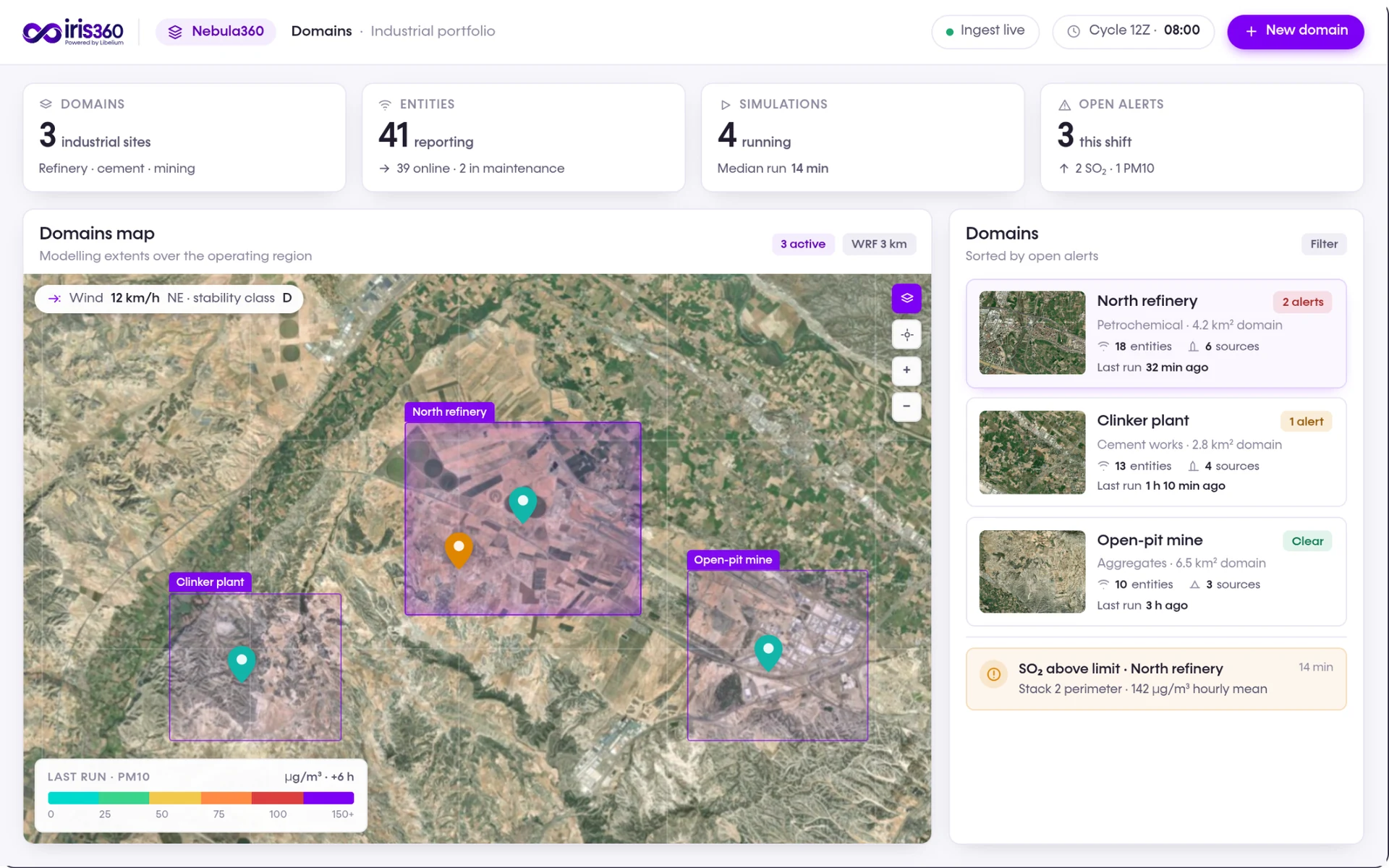Click 'Last run 3 h ago' text

click(x=1142, y=605)
